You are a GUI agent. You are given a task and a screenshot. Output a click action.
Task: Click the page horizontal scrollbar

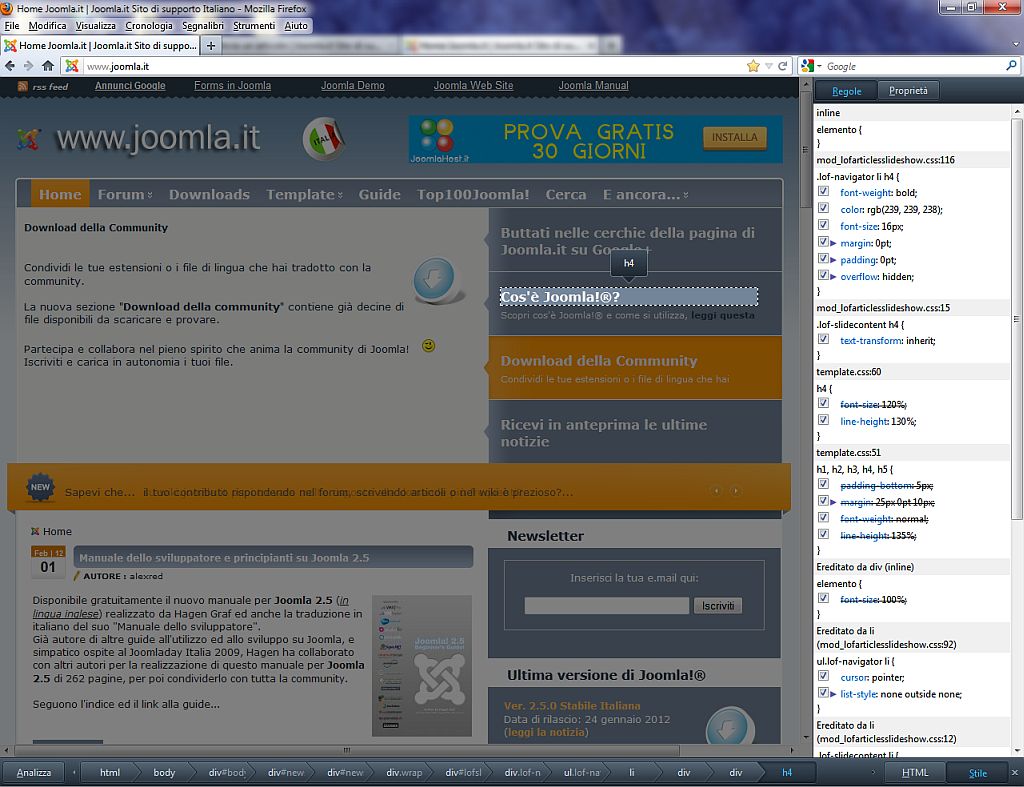pos(347,750)
